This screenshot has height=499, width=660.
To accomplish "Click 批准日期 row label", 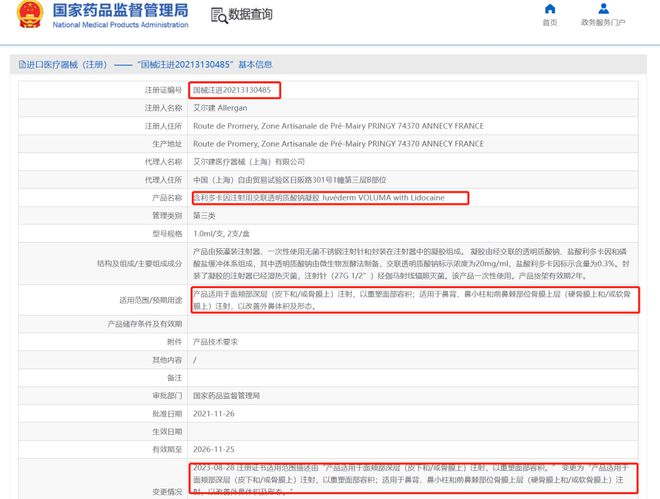I will click(x=167, y=414).
